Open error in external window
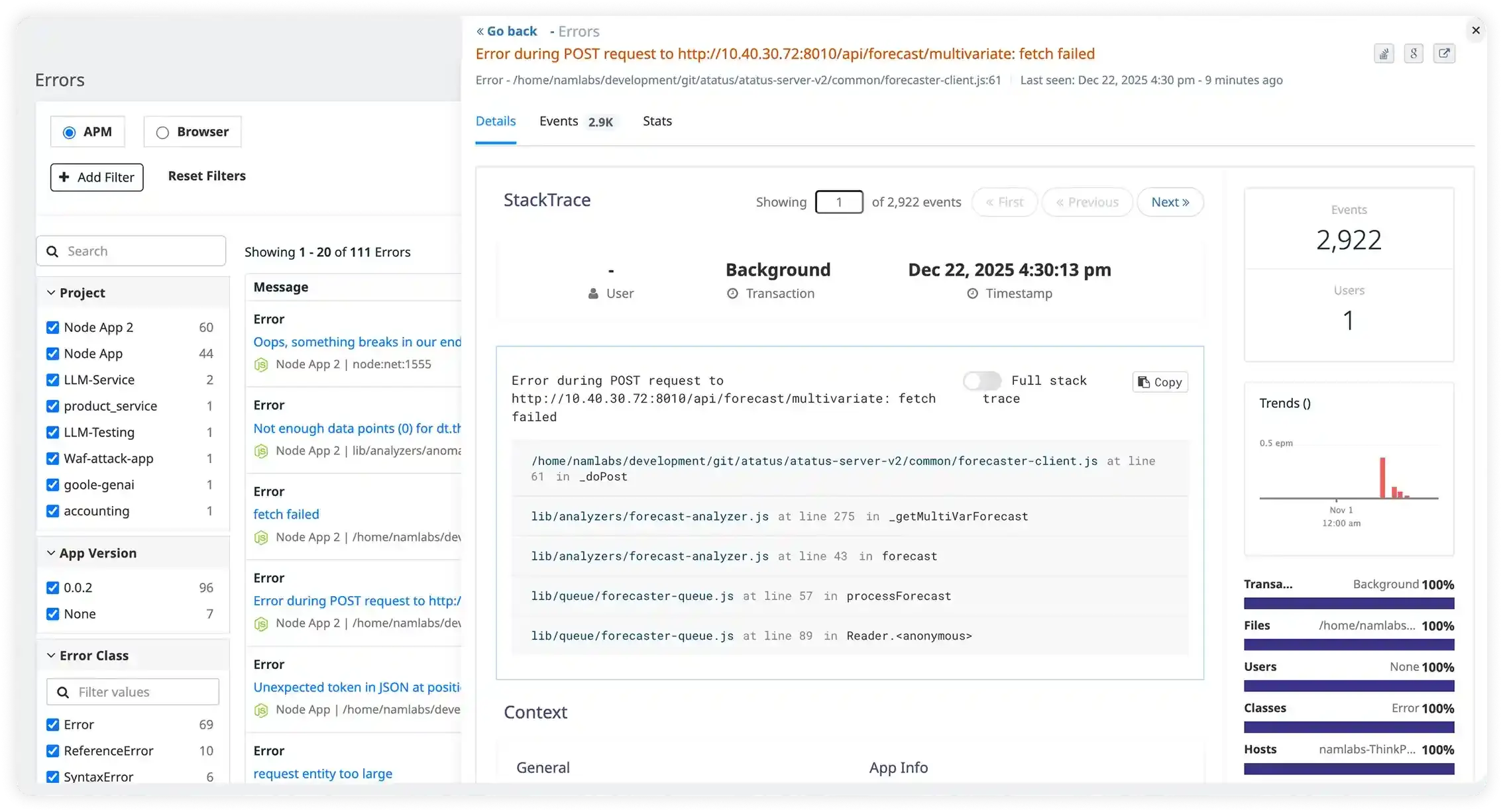The image size is (1503, 812). pyautogui.click(x=1445, y=53)
